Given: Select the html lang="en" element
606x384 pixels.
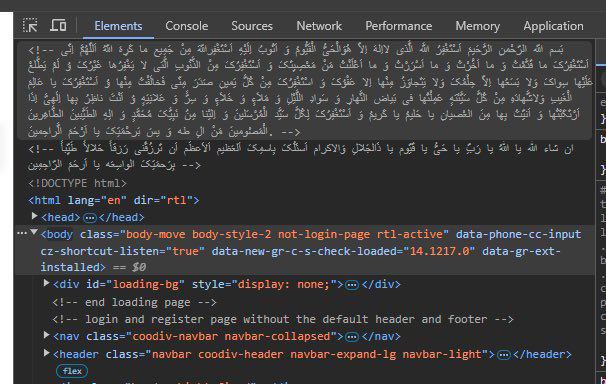Looking at the screenshot, I should pyautogui.click(x=114, y=200).
